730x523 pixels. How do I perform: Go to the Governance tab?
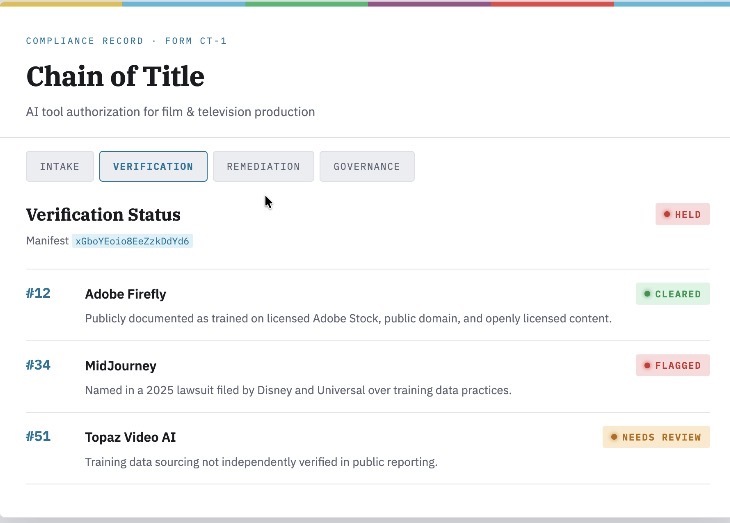367,166
